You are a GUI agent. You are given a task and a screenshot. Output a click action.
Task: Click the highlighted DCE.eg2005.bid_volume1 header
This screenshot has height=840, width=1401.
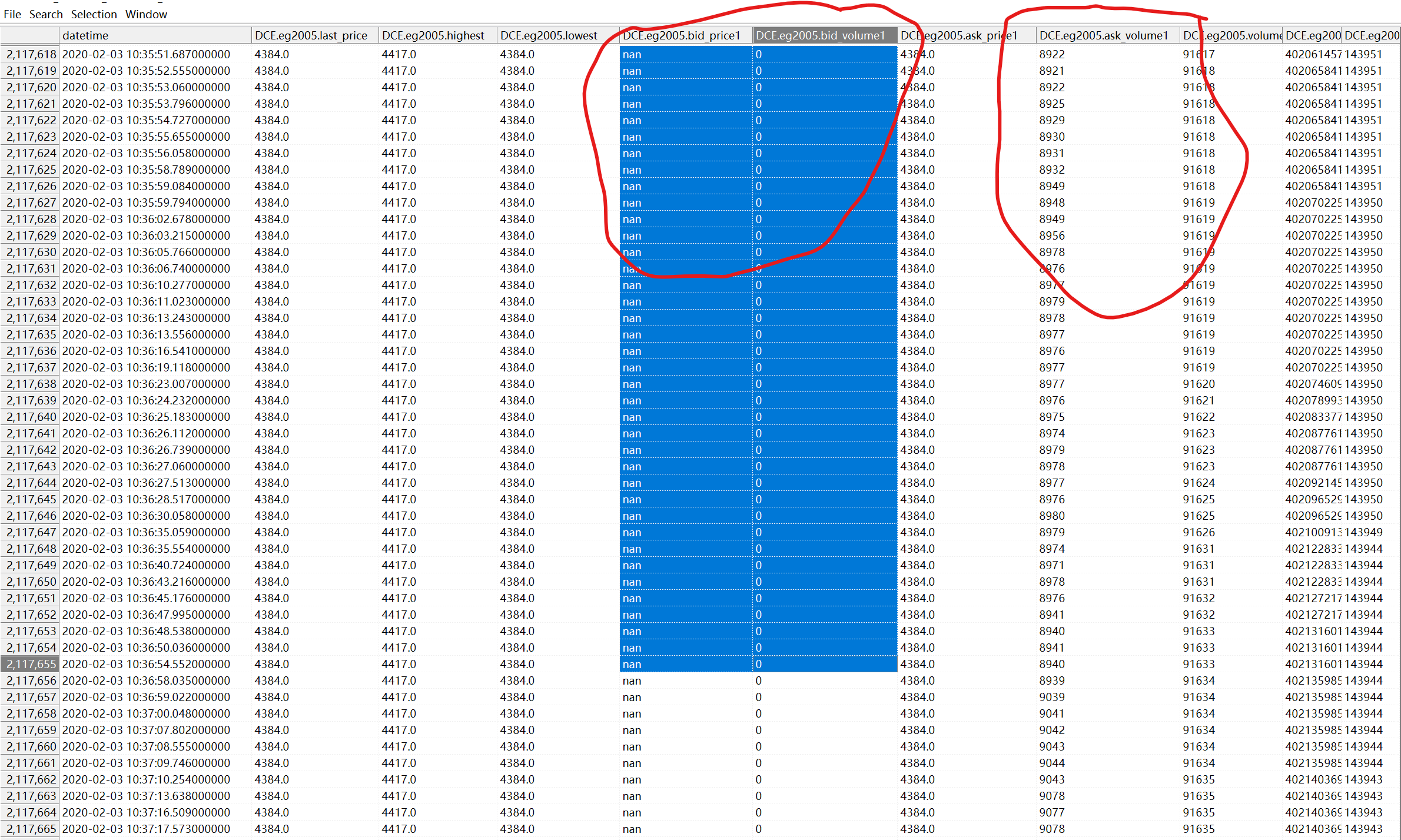tap(820, 35)
